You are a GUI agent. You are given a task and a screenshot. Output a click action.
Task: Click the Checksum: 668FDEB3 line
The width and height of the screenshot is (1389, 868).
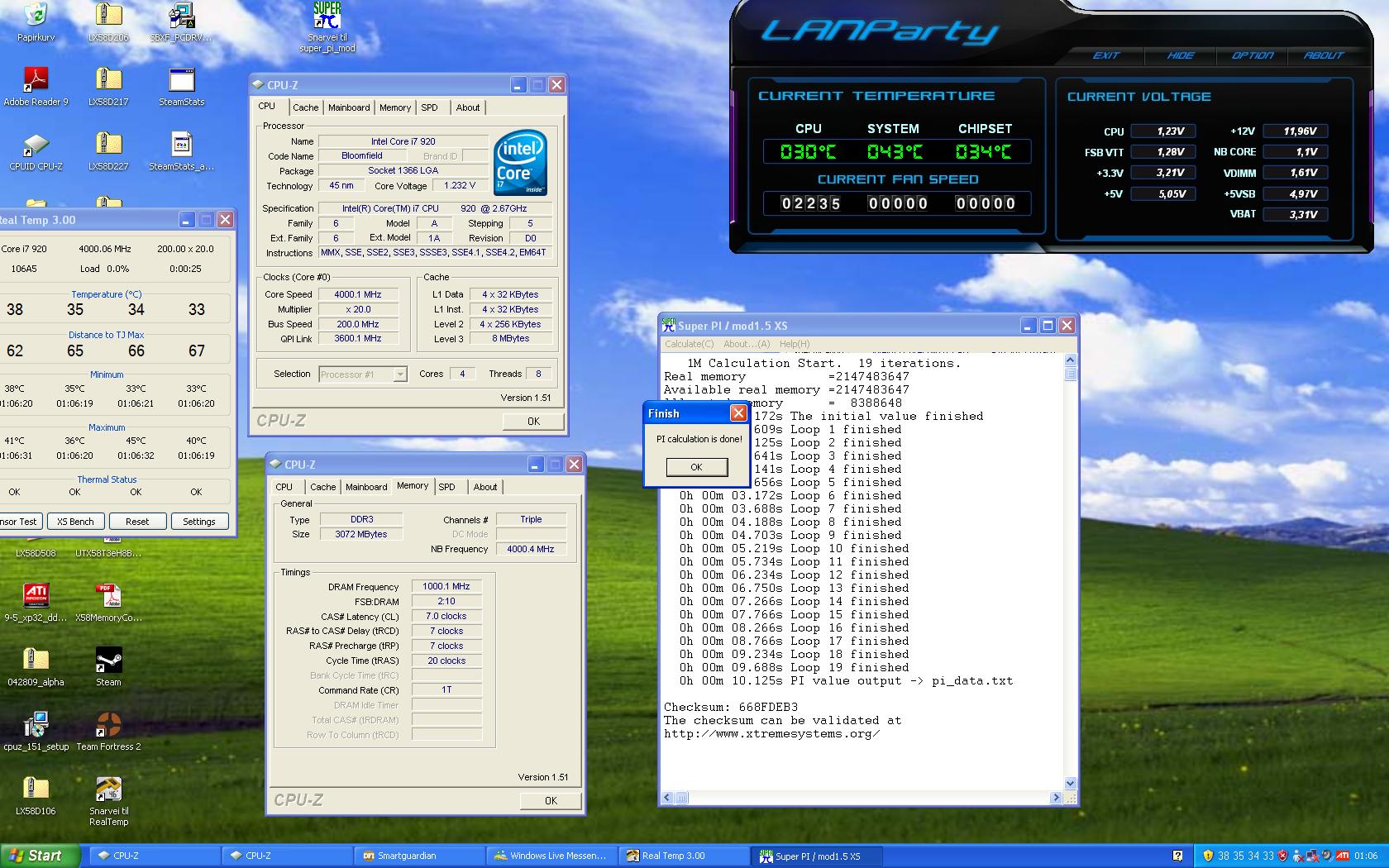tap(731, 708)
